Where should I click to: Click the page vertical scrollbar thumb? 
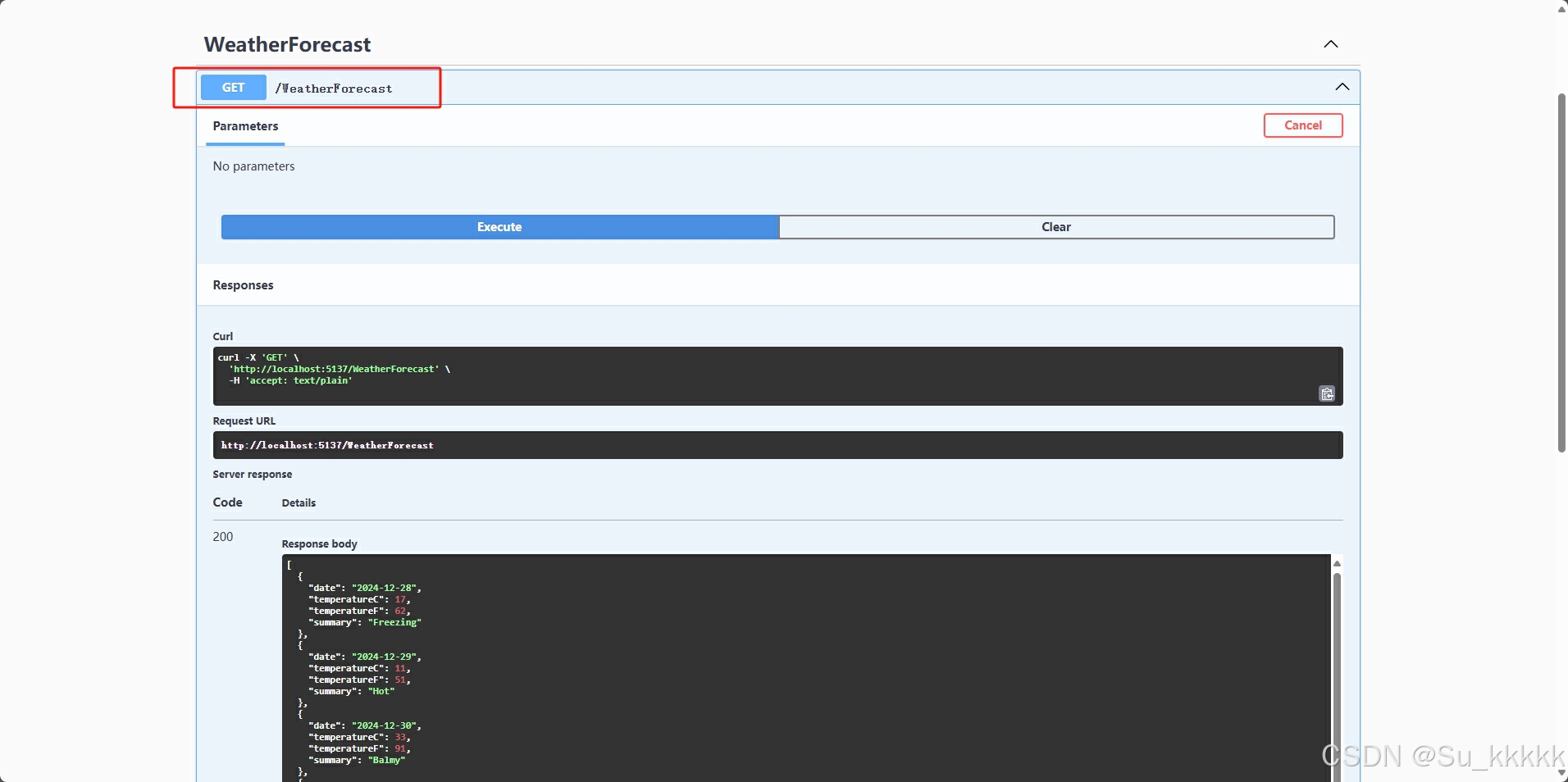point(1561,273)
